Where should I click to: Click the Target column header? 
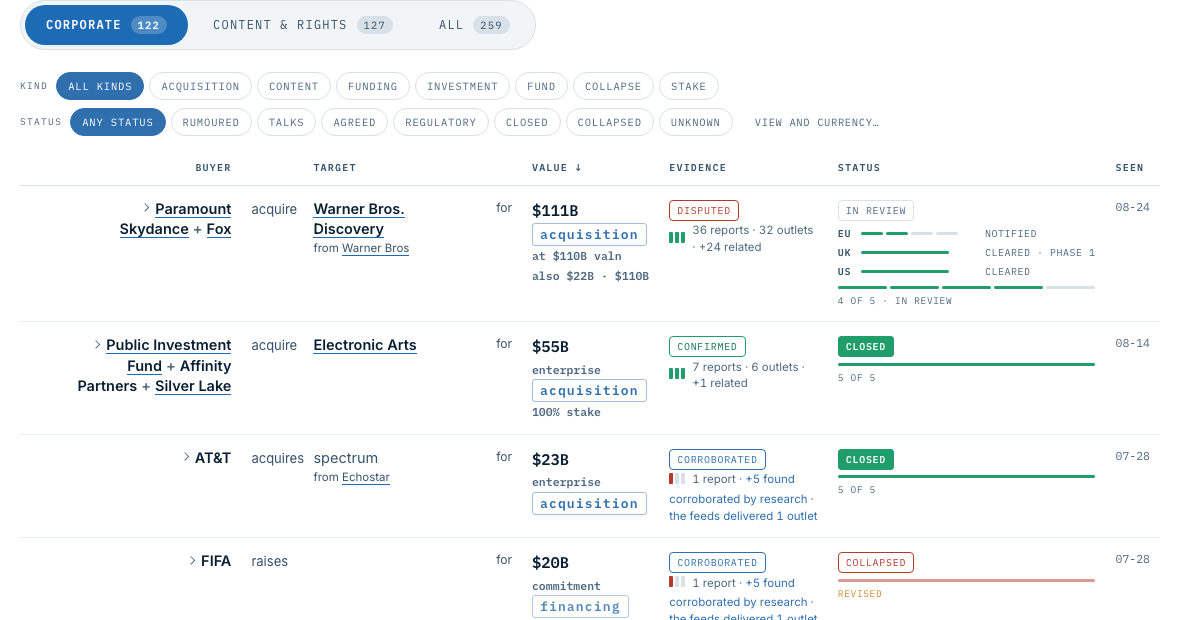pyautogui.click(x=334, y=168)
